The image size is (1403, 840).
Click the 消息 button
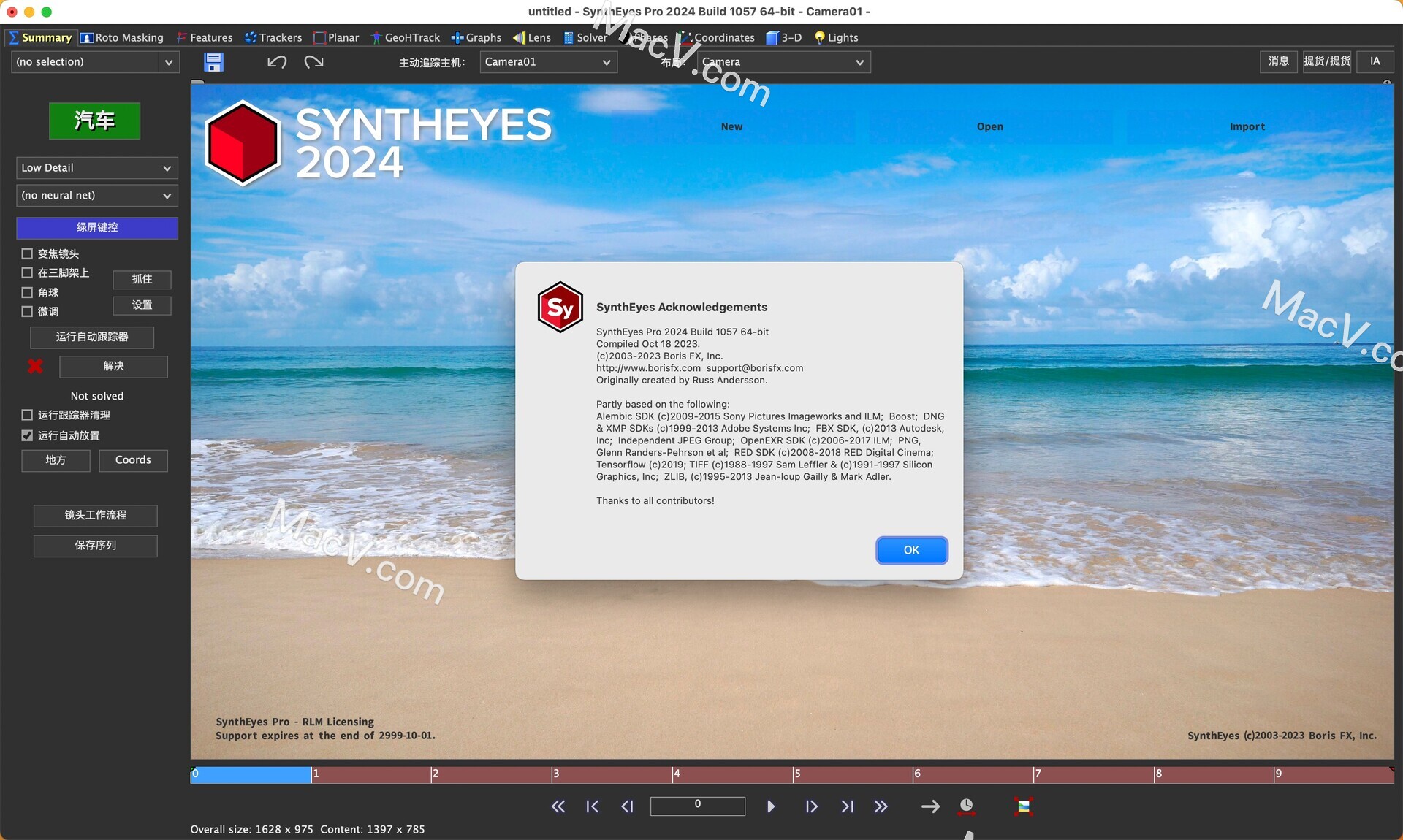1278,61
